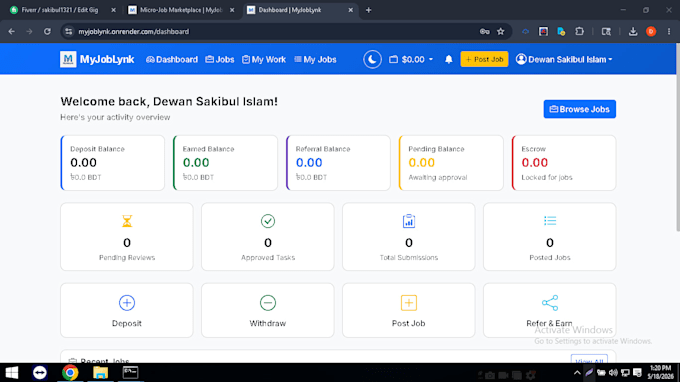
Task: Open notifications bell icon
Action: click(448, 59)
